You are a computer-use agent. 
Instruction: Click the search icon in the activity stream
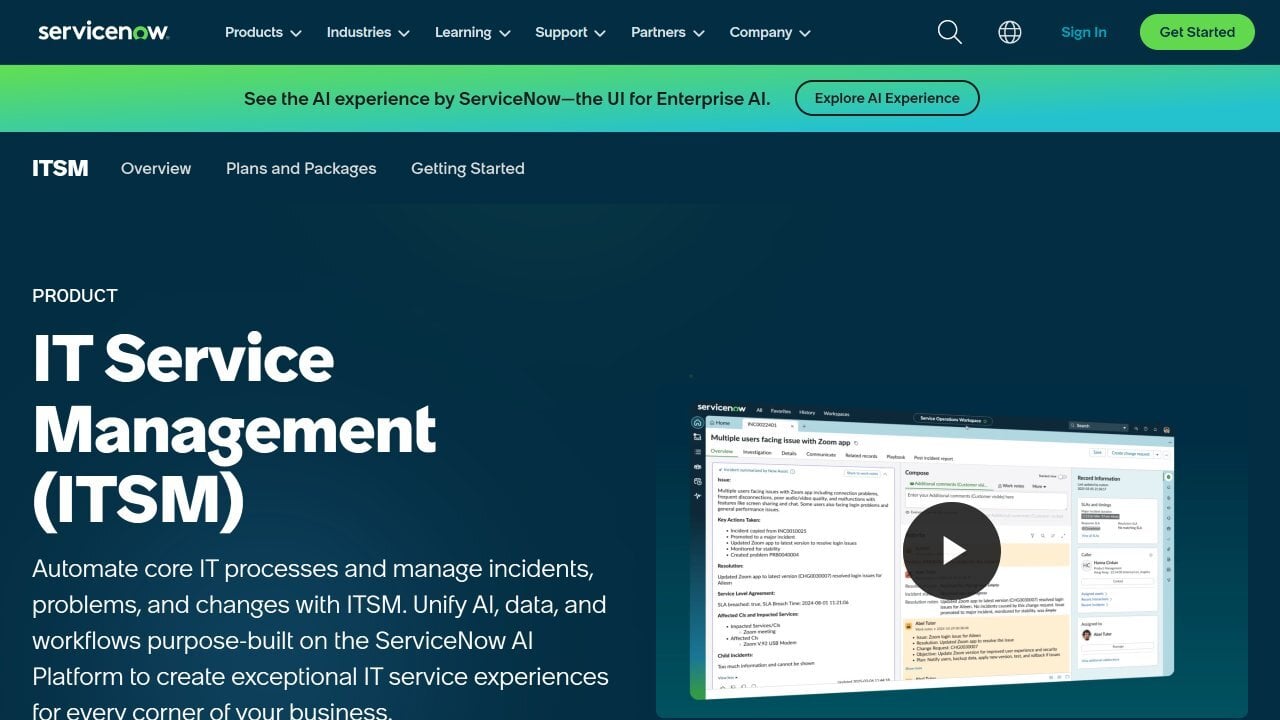click(1043, 534)
